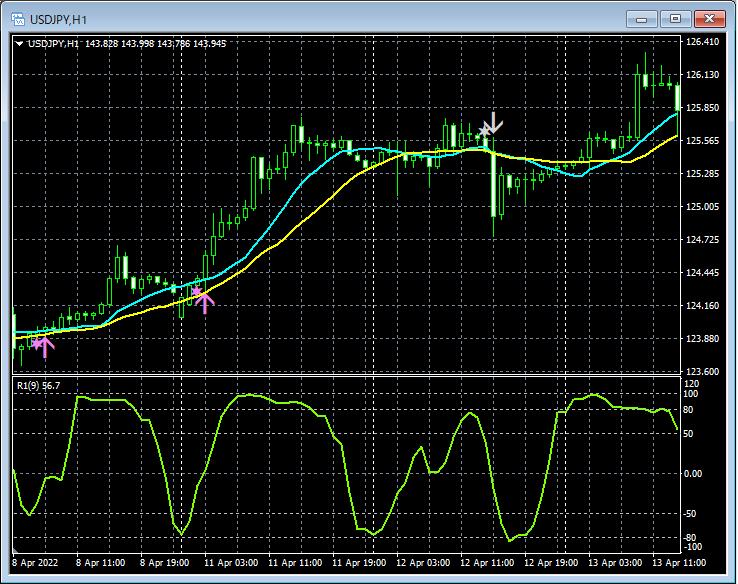Expand the chart header dropdown triangle
Image resolution: width=738 pixels, height=584 pixels.
coord(19,44)
